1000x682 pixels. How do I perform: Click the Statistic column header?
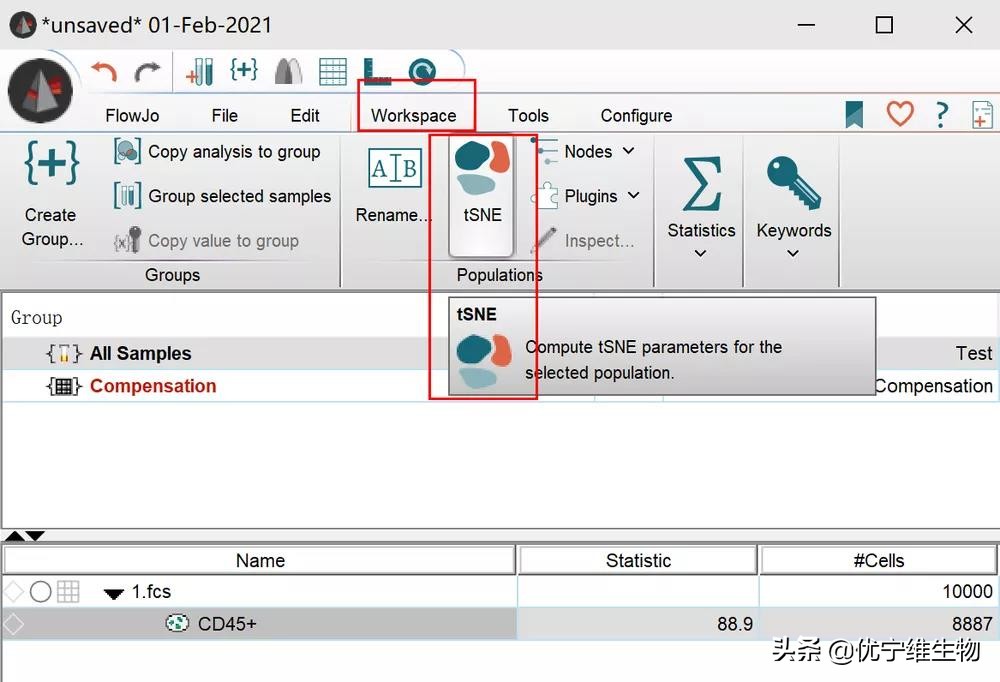(638, 560)
